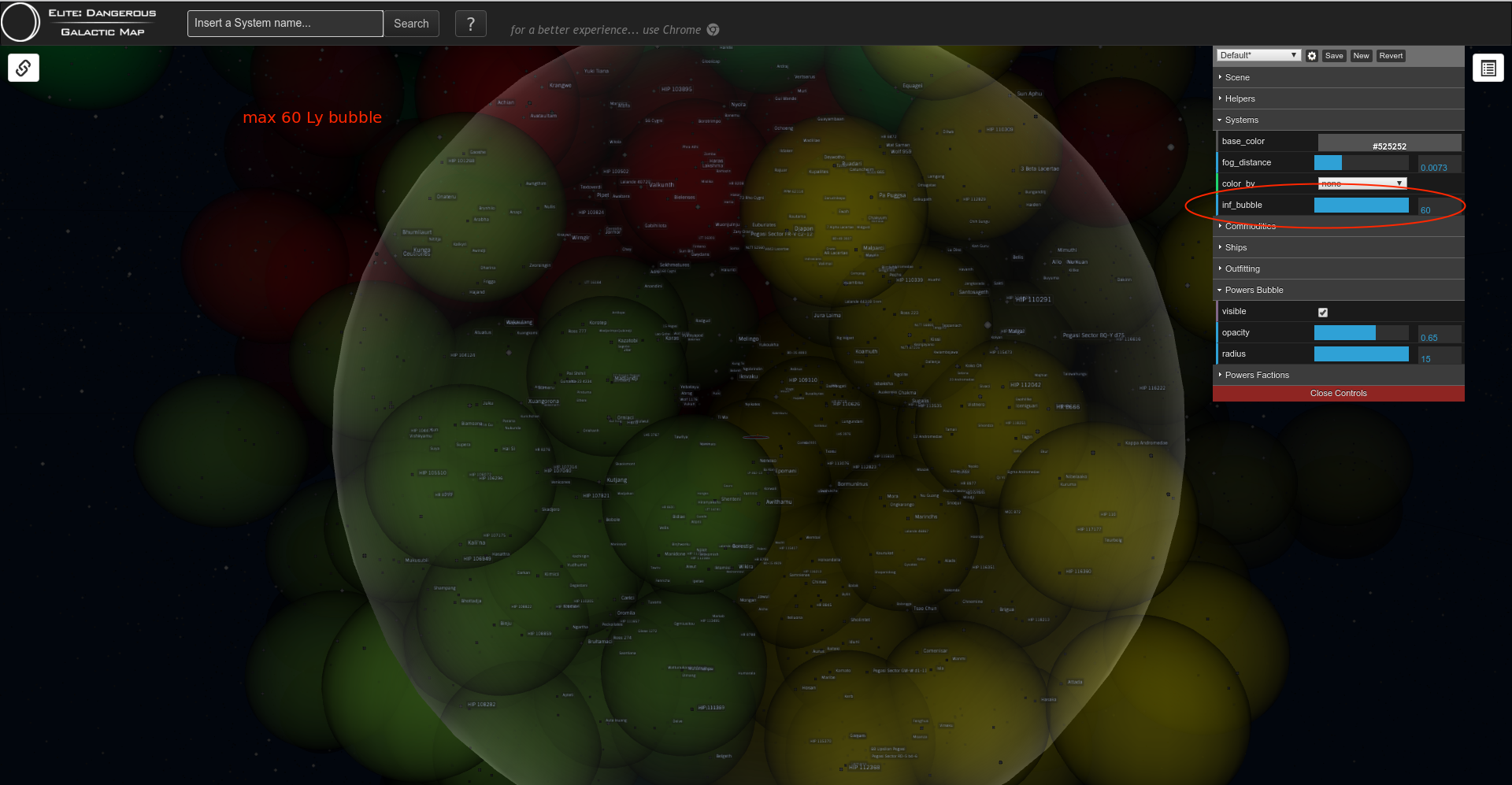
Task: Click the Search button
Action: (411, 24)
